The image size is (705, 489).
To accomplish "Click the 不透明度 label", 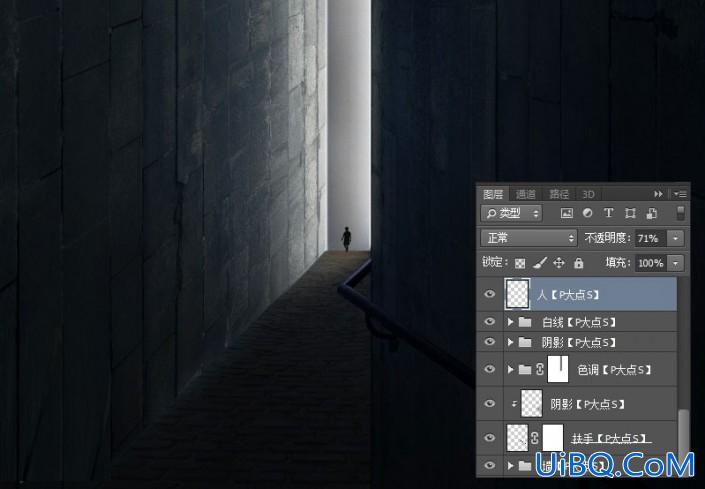I will tap(607, 238).
